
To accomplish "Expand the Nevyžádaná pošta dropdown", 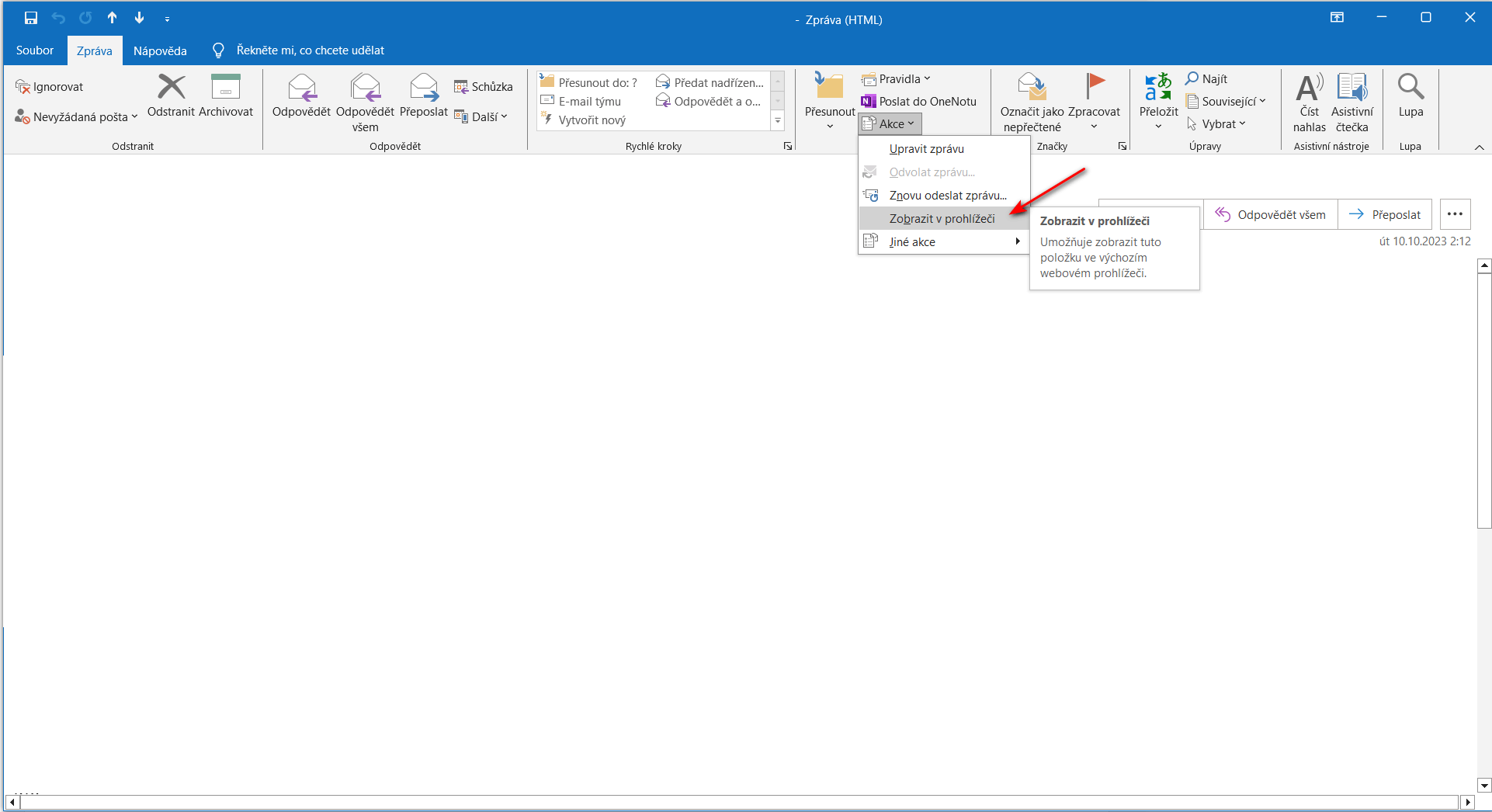I will coord(76,116).
